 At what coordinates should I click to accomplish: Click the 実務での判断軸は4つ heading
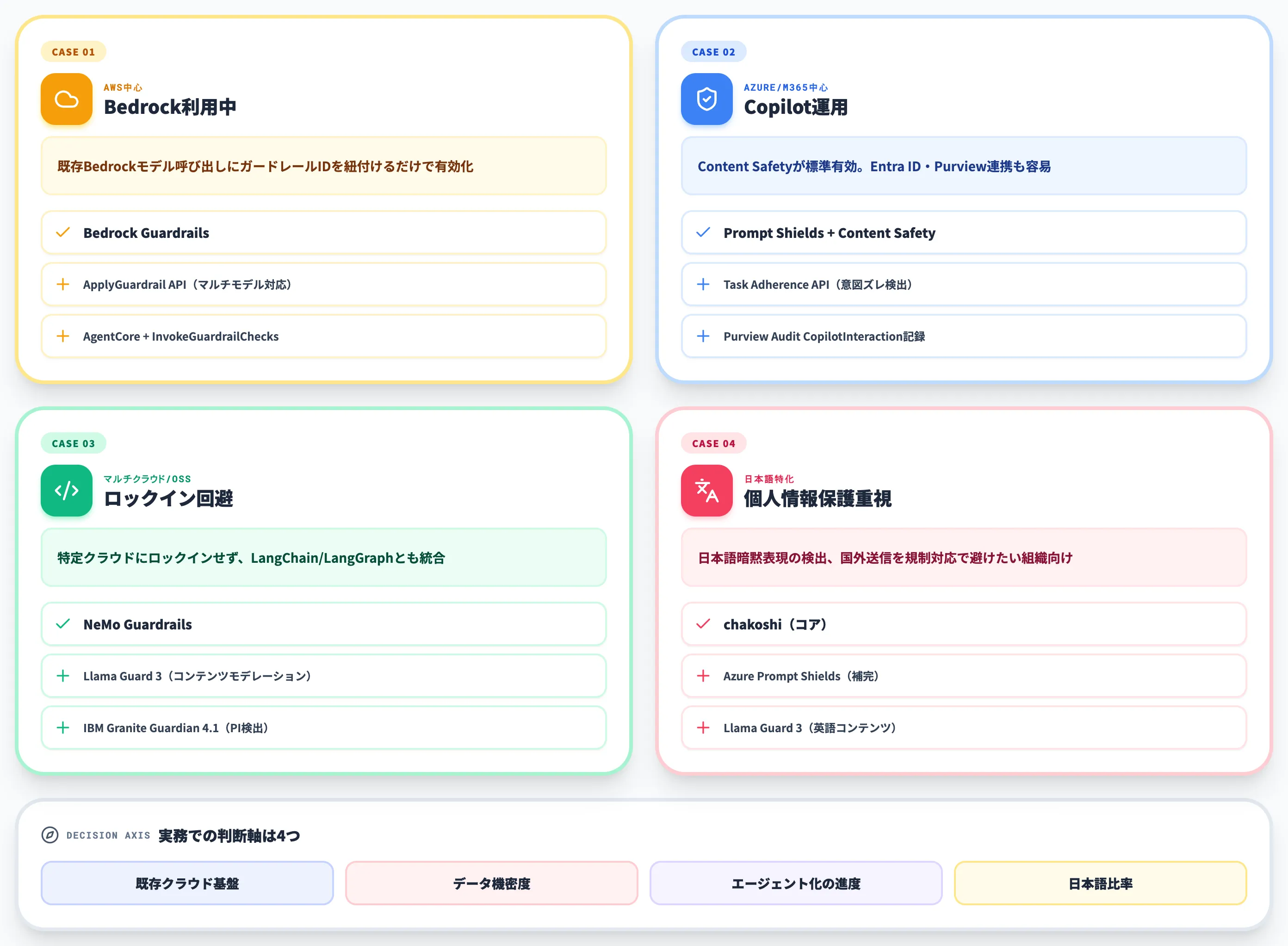[x=229, y=835]
